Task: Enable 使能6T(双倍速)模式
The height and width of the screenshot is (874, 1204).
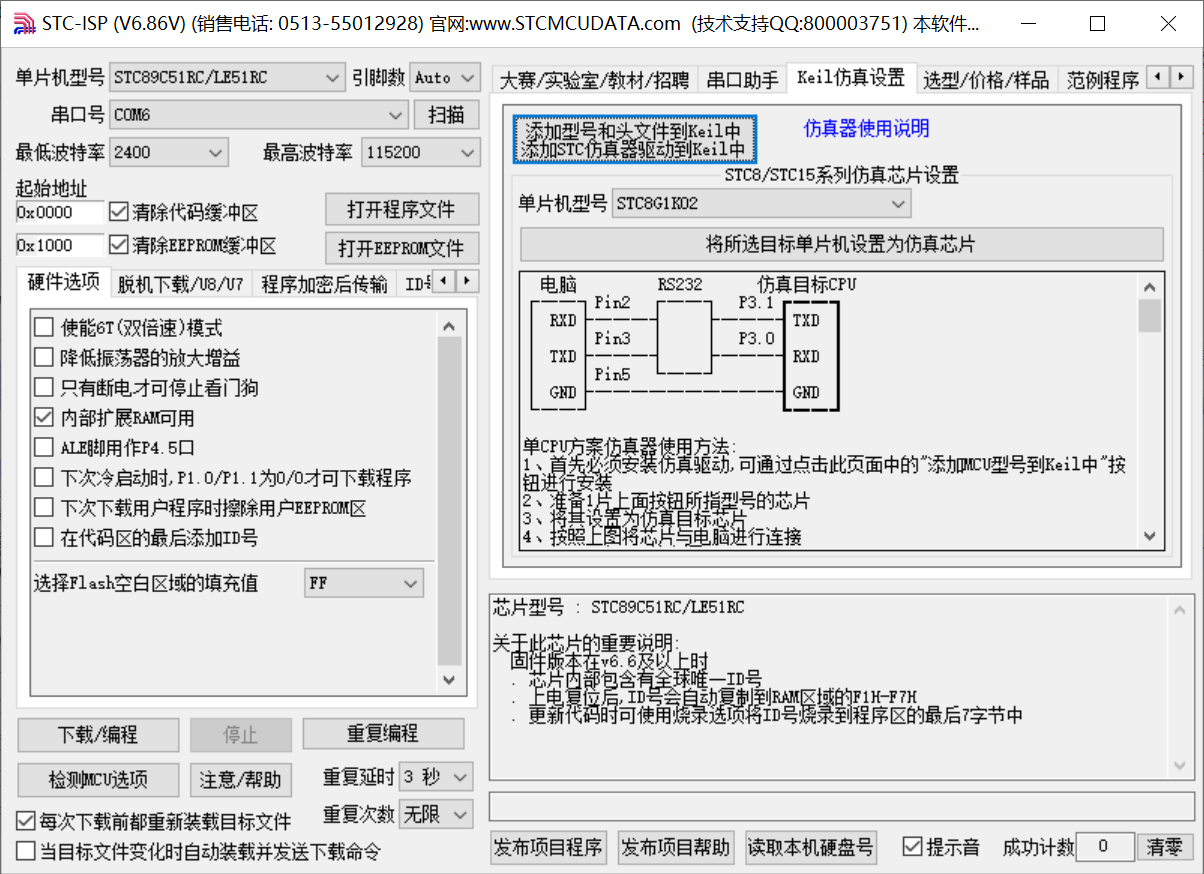Action: tap(43, 327)
